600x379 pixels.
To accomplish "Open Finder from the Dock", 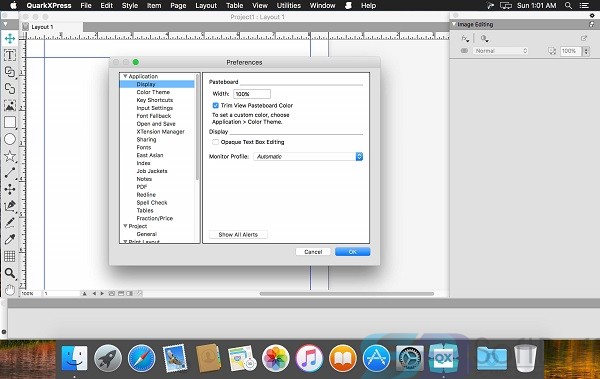I will tap(74, 358).
